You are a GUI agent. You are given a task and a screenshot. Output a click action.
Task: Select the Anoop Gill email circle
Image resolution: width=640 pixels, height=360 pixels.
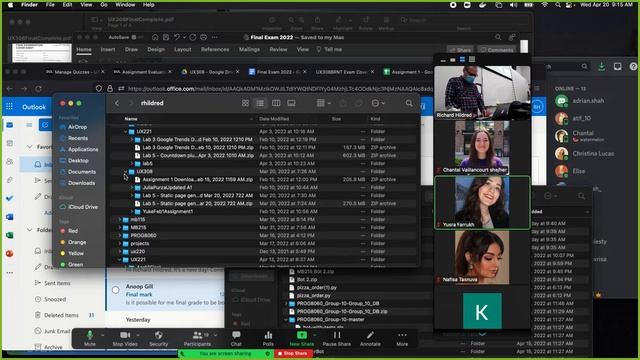point(116,290)
